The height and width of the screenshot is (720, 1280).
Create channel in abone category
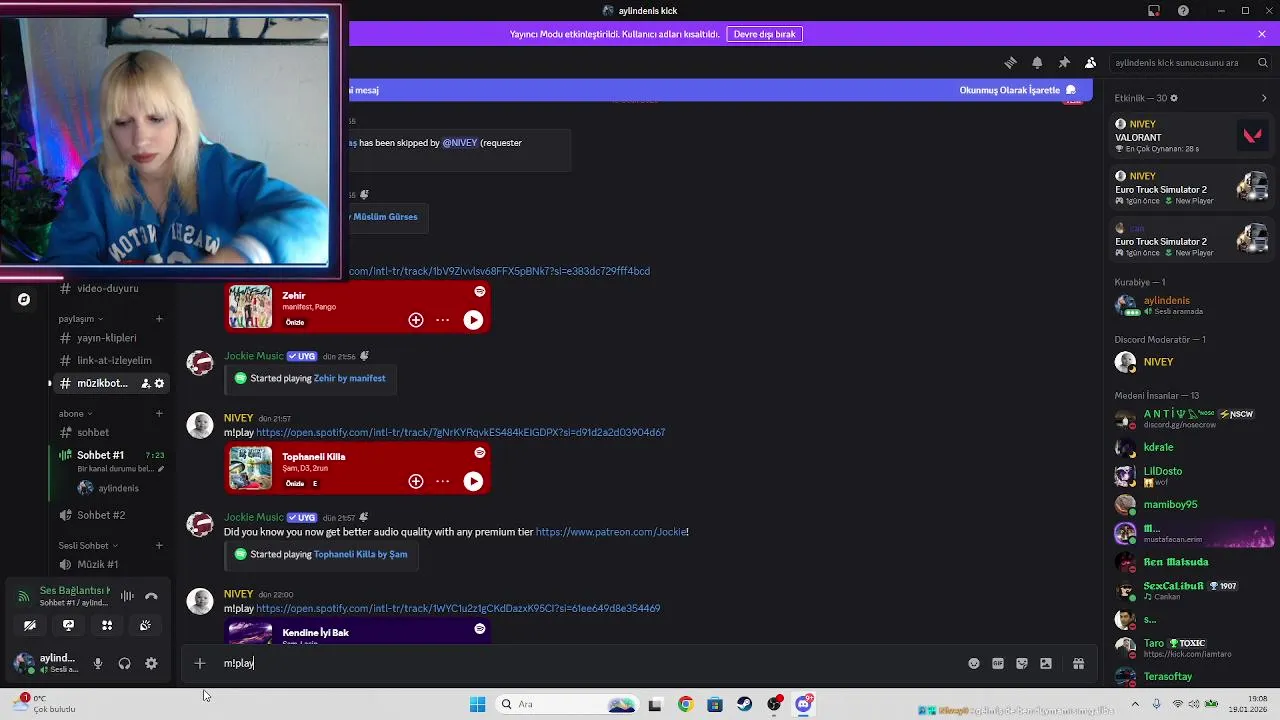[x=159, y=414]
